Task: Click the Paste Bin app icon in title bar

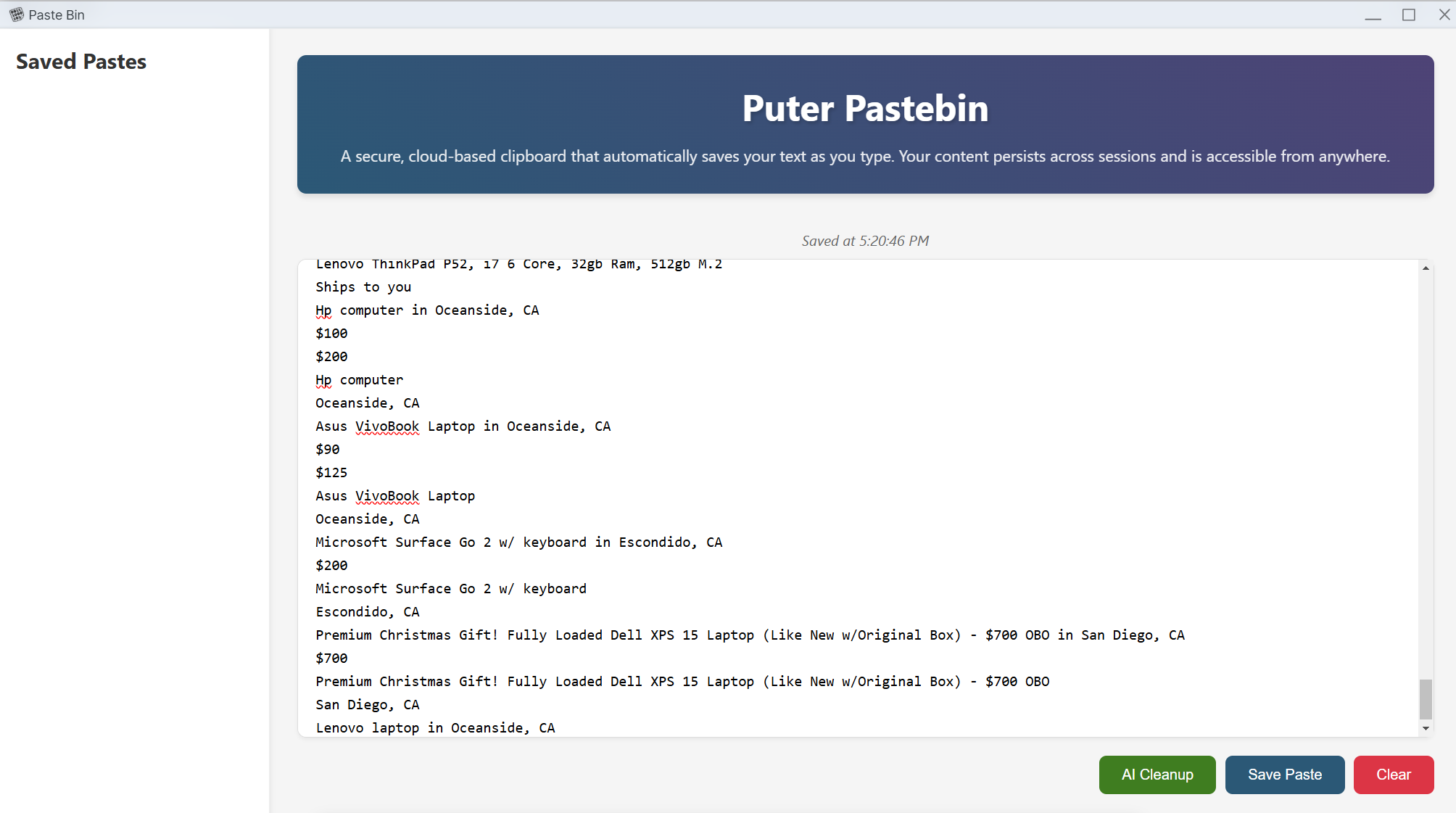Action: (16, 15)
